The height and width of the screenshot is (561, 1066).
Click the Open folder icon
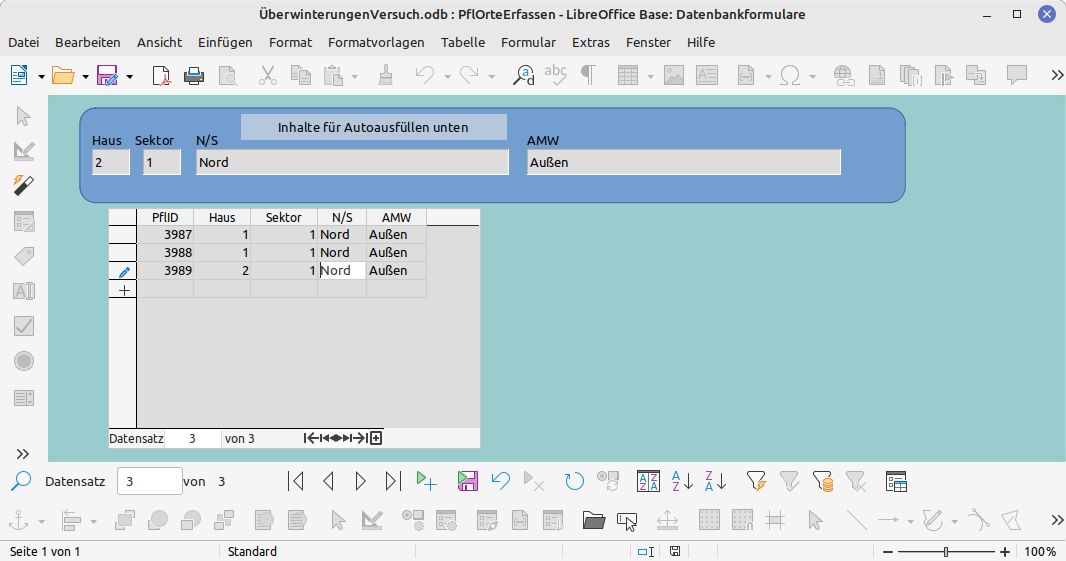coord(63,75)
